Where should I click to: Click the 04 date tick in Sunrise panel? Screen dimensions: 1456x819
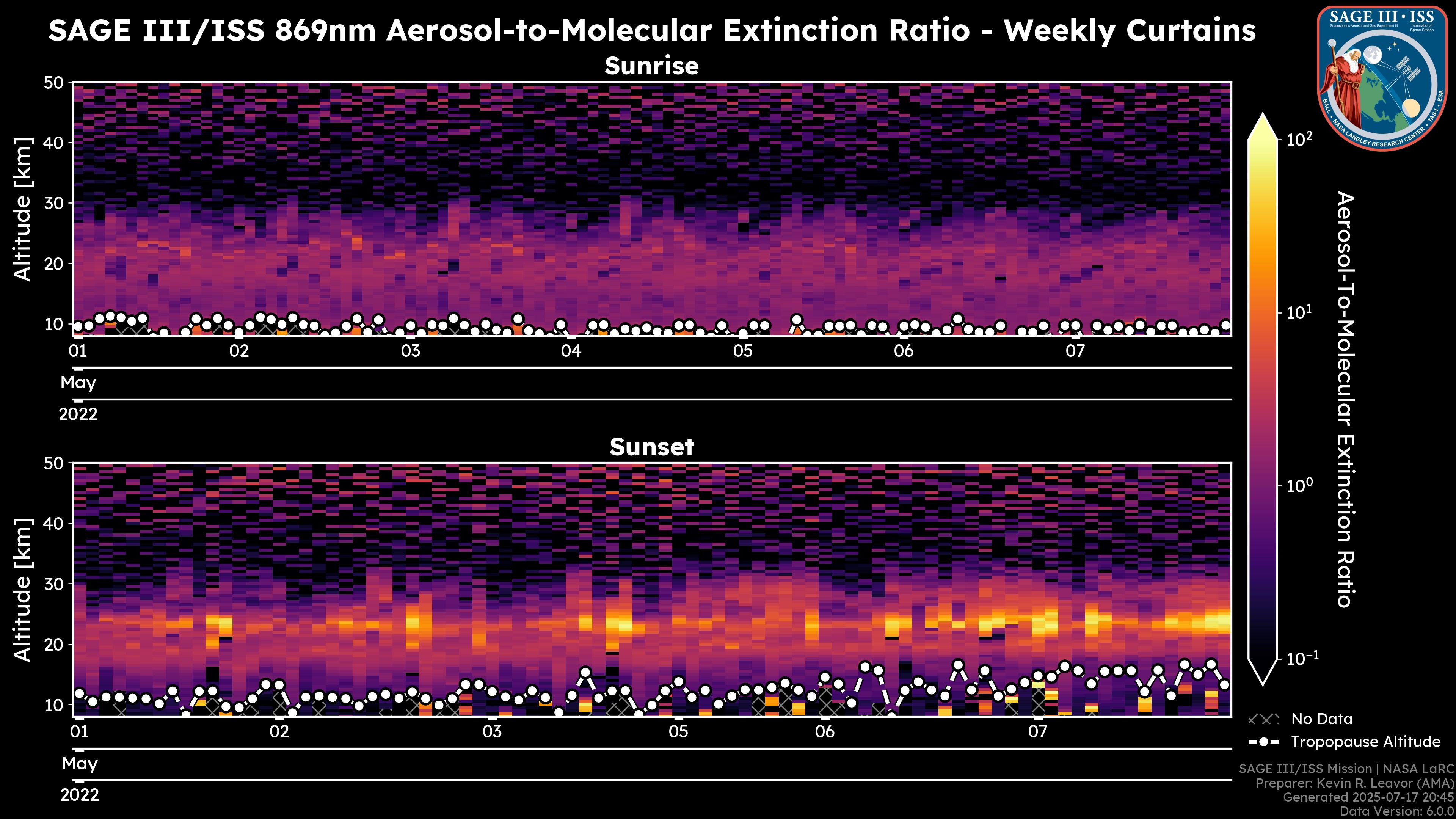[x=571, y=351]
